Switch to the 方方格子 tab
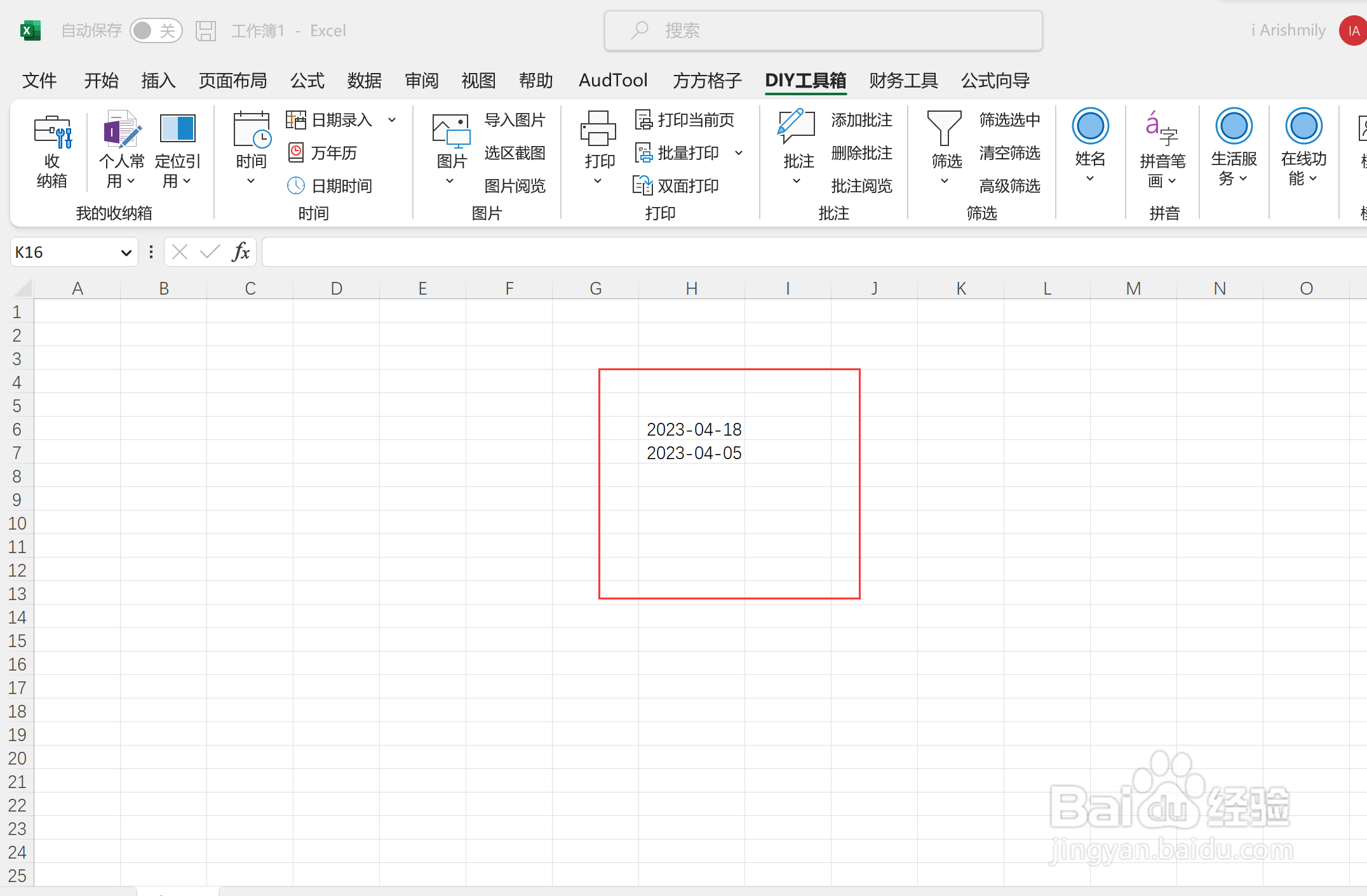Screen dimensions: 1367x896 point(707,81)
